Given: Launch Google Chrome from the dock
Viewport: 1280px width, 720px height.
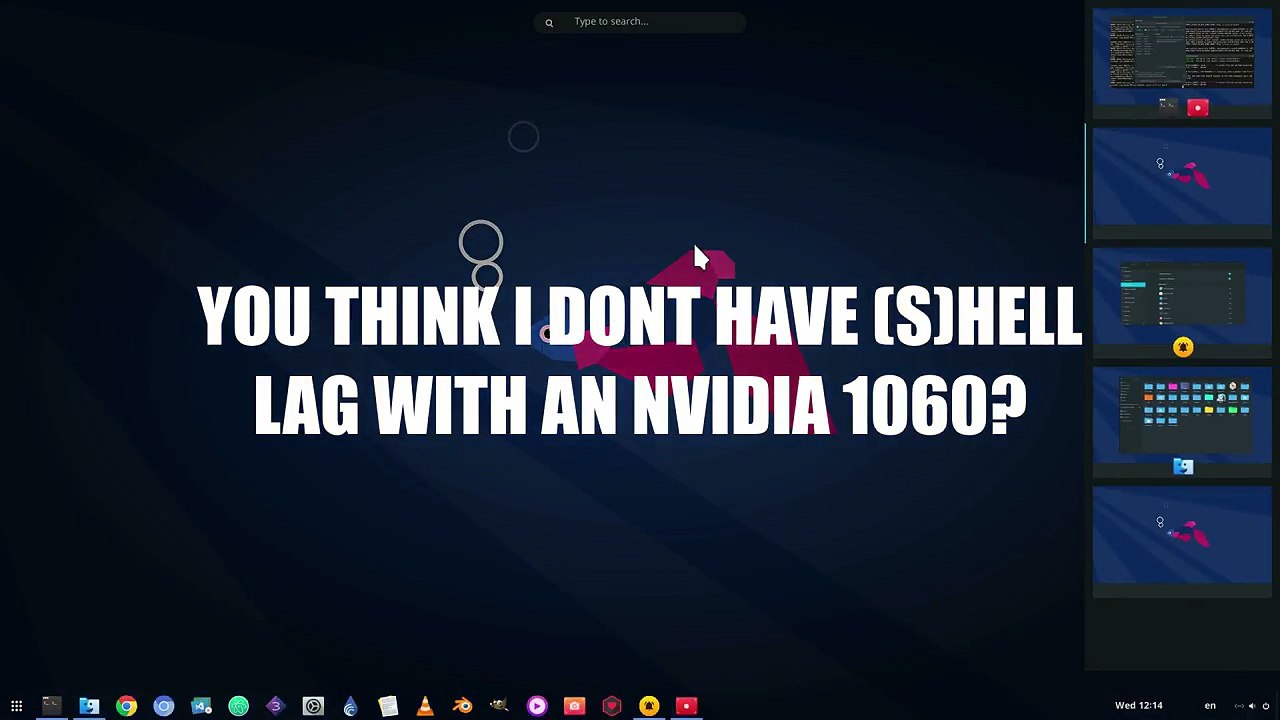Looking at the screenshot, I should [126, 706].
